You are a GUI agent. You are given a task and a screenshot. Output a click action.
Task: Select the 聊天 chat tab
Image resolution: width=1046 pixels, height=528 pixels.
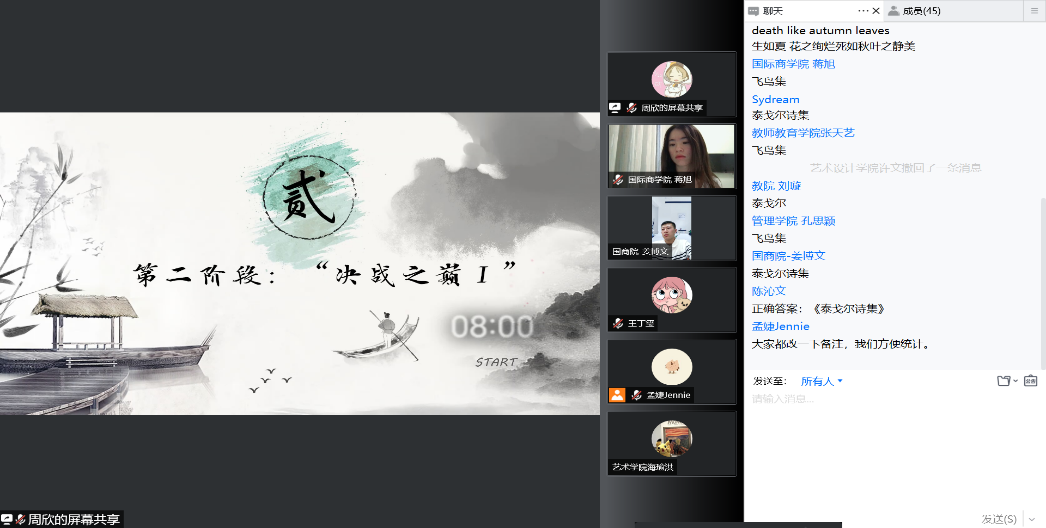pyautogui.click(x=773, y=11)
